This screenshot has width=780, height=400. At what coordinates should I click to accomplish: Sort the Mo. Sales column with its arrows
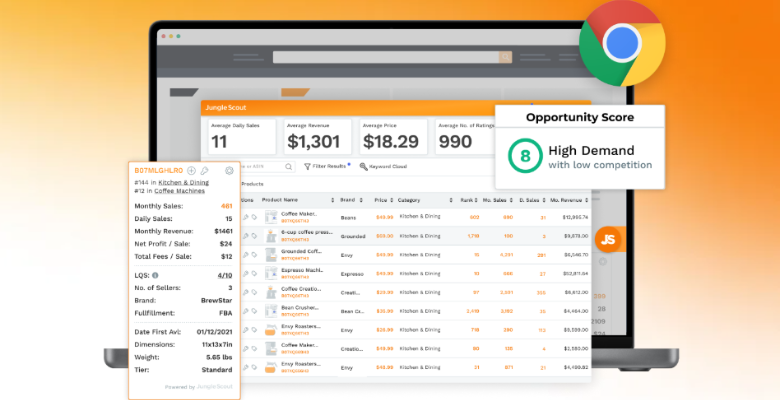pyautogui.click(x=511, y=200)
